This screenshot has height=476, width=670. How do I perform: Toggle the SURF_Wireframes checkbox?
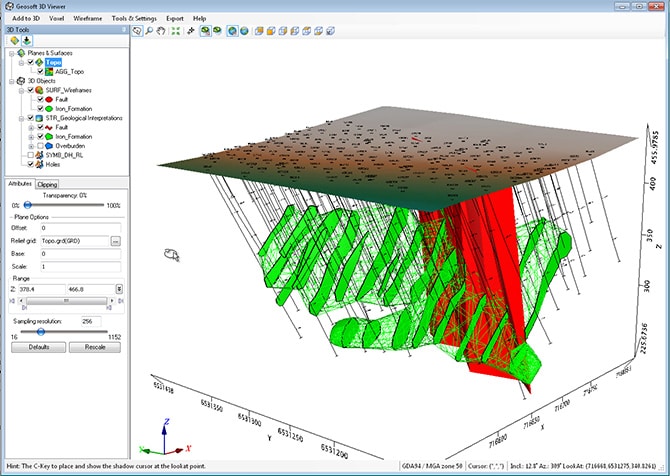point(30,90)
